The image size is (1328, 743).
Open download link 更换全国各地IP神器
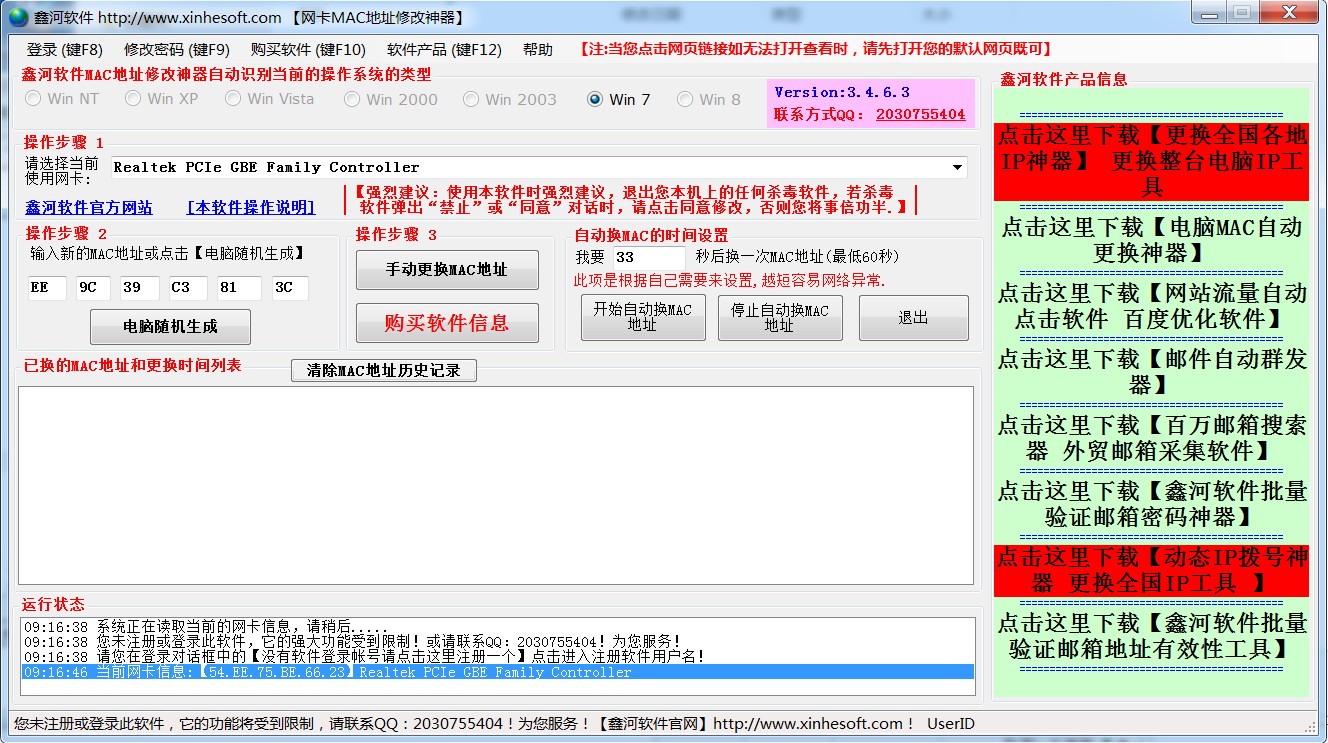[x=1151, y=161]
